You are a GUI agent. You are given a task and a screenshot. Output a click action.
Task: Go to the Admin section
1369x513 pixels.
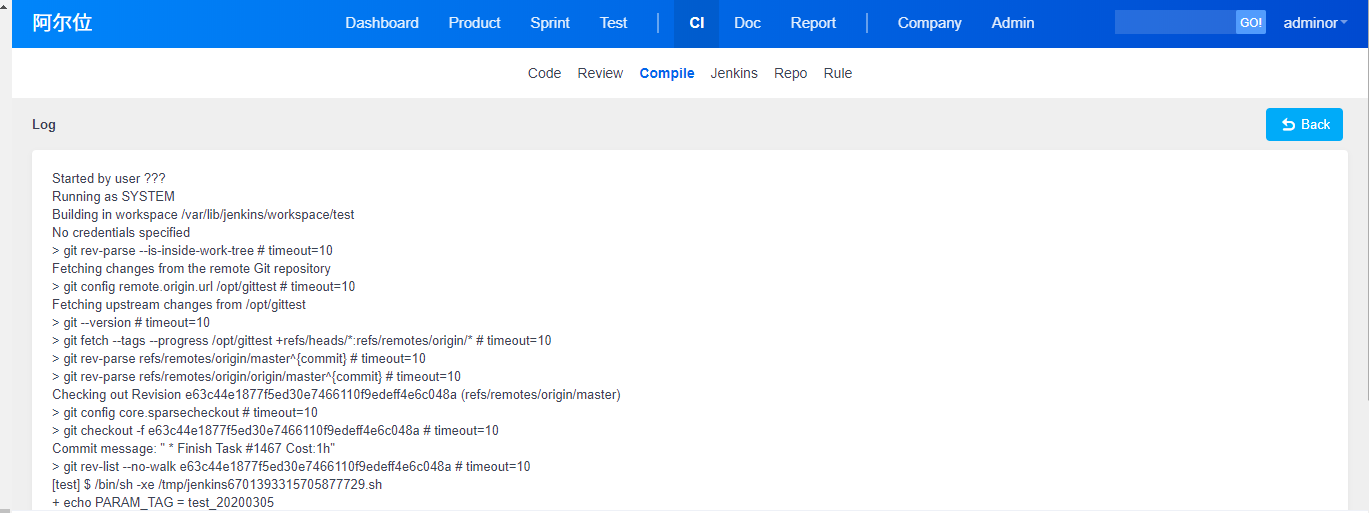(x=1013, y=23)
